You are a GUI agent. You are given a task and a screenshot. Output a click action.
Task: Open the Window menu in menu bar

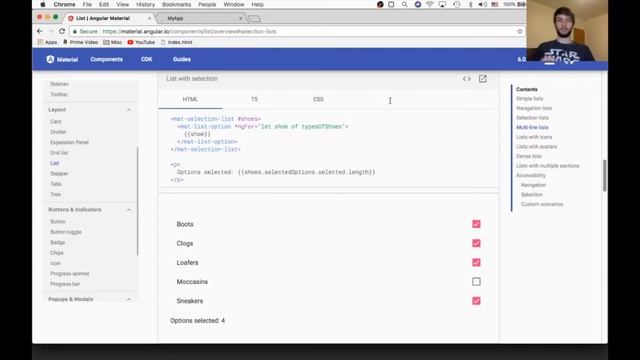(233, 4)
